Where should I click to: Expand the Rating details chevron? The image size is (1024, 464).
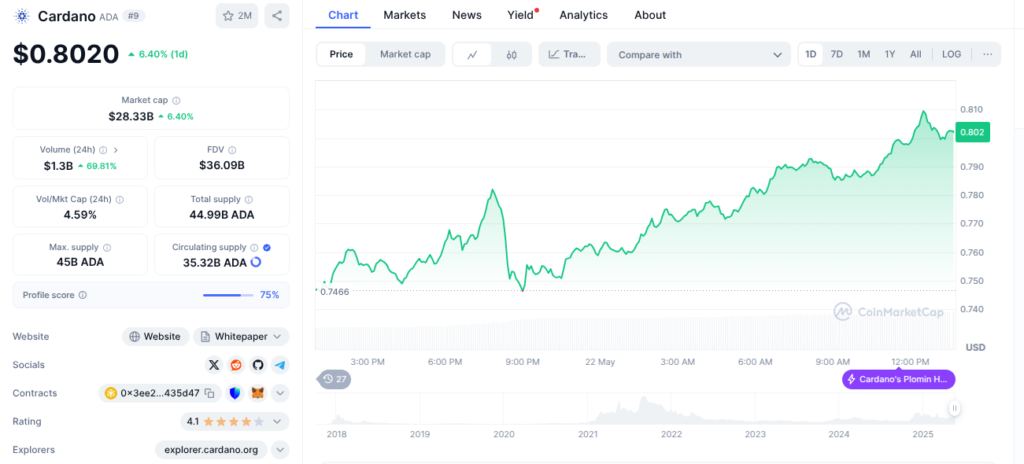[276, 422]
